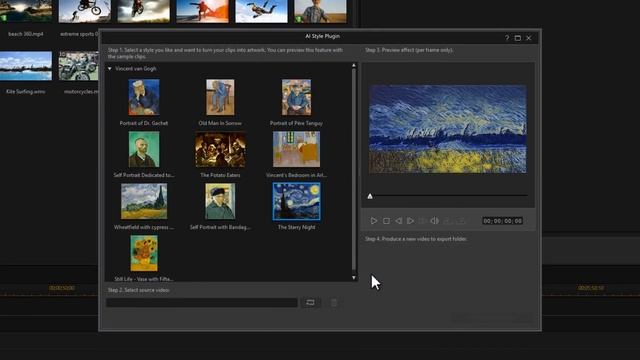The height and width of the screenshot is (360, 640).
Task: Select Portrait of Dr. Gachet style thumbnail
Action: tap(144, 97)
